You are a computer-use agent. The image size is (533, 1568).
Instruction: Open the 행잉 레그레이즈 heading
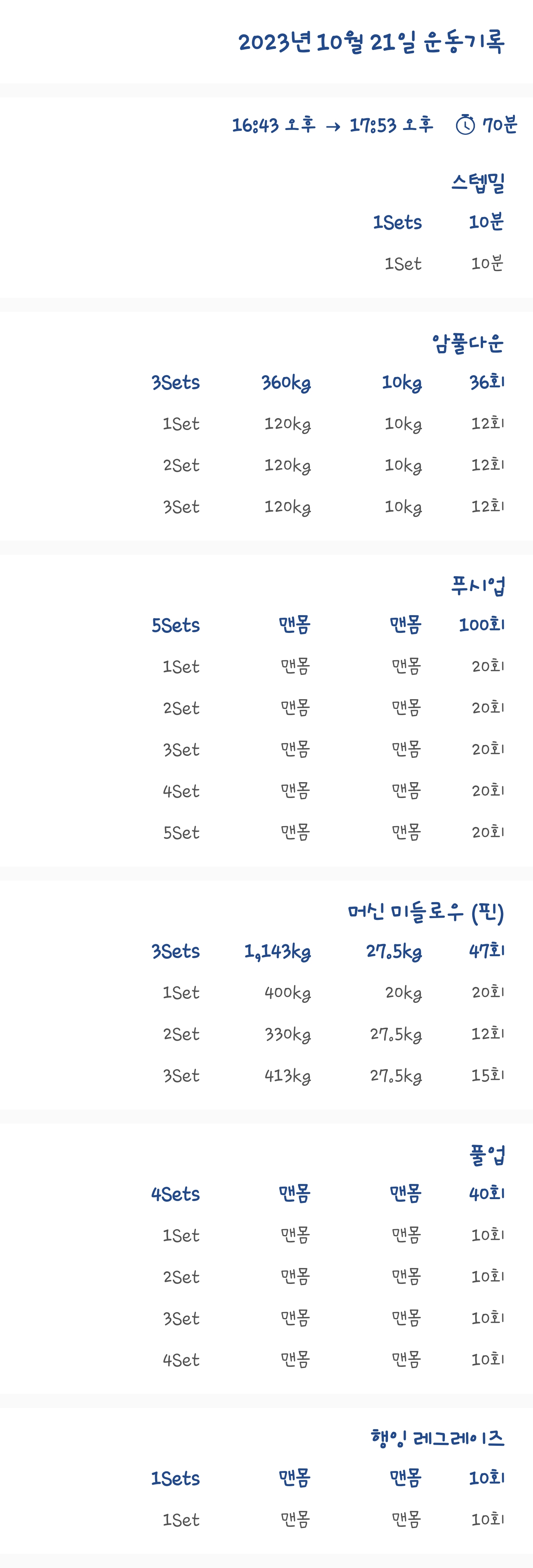(438, 1438)
